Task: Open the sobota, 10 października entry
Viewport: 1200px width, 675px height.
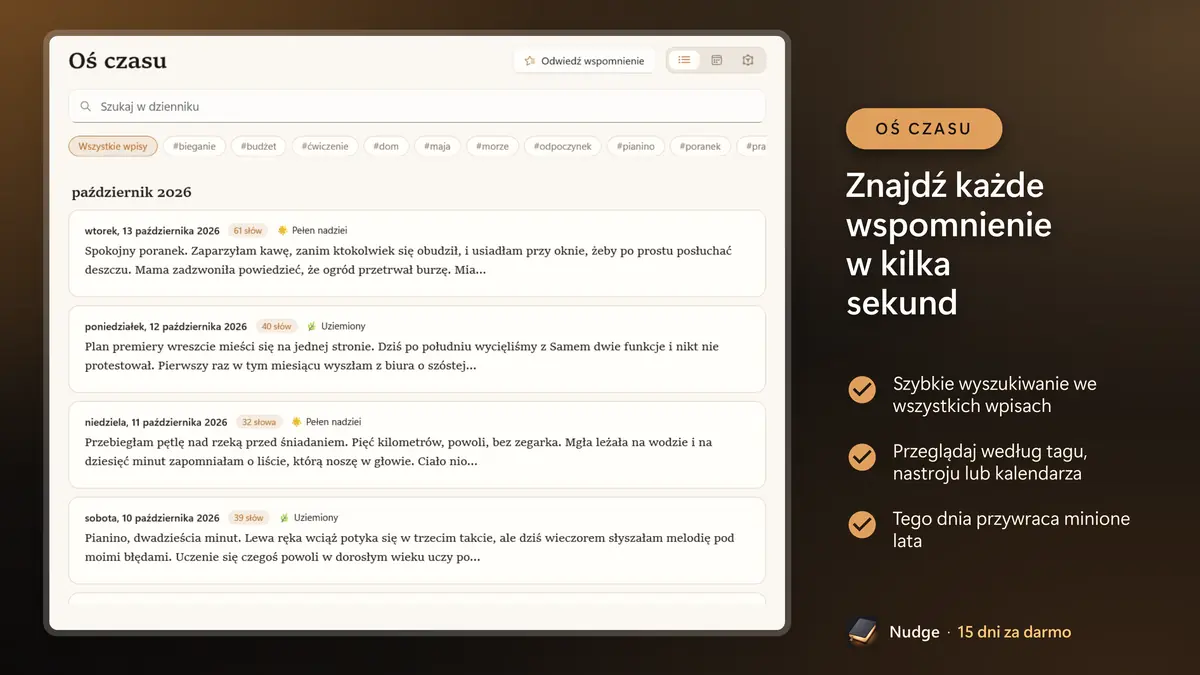Action: point(417,540)
